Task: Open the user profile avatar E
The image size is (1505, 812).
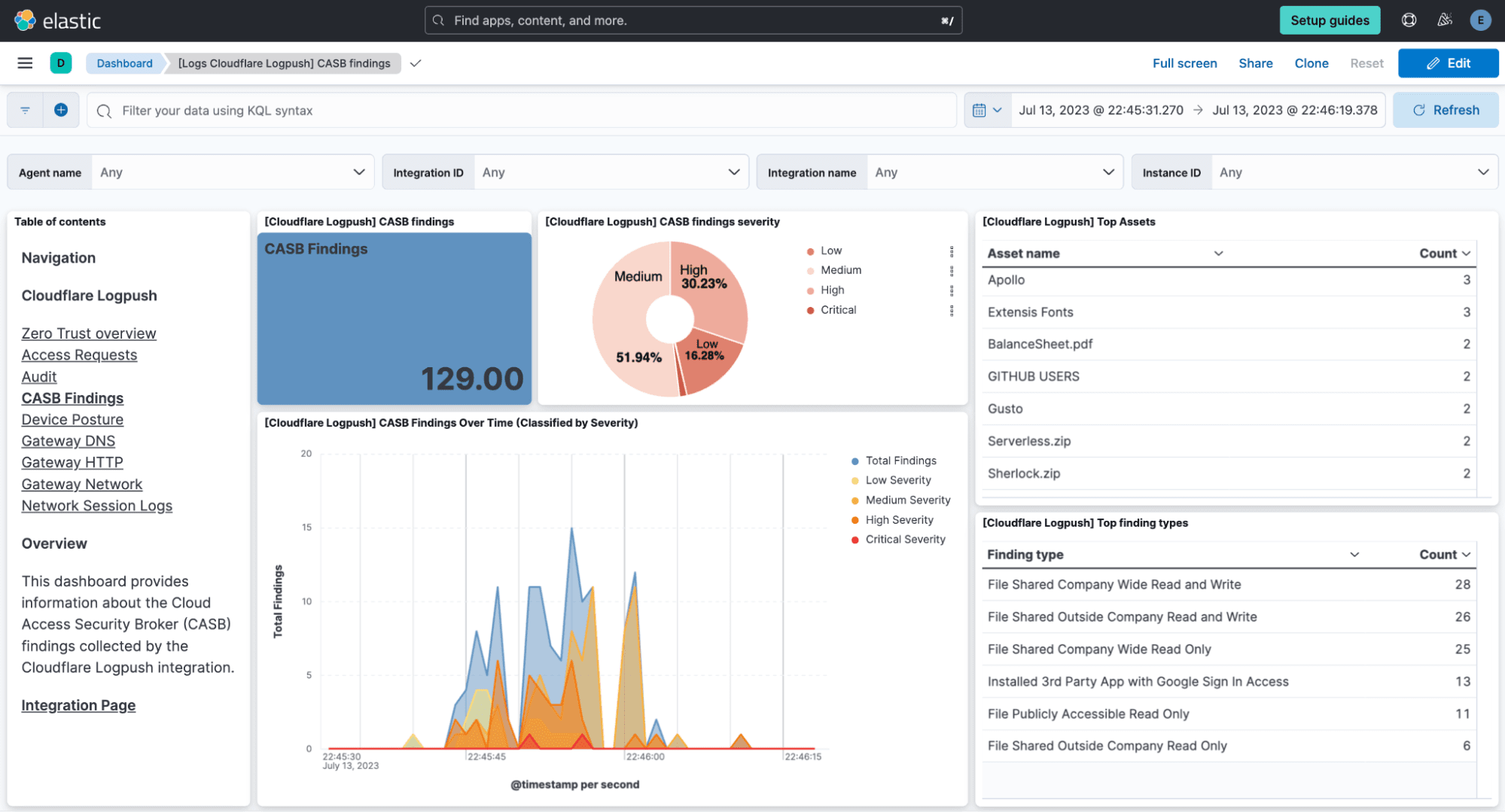Action: [1481, 20]
